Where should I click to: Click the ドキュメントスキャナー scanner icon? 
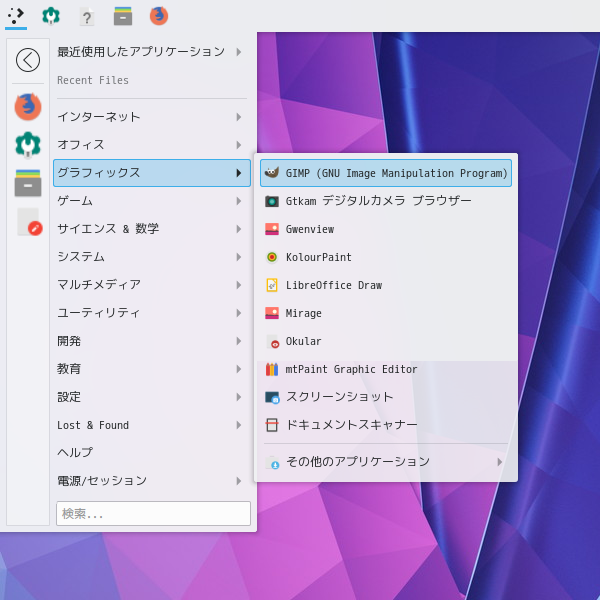coord(272,425)
